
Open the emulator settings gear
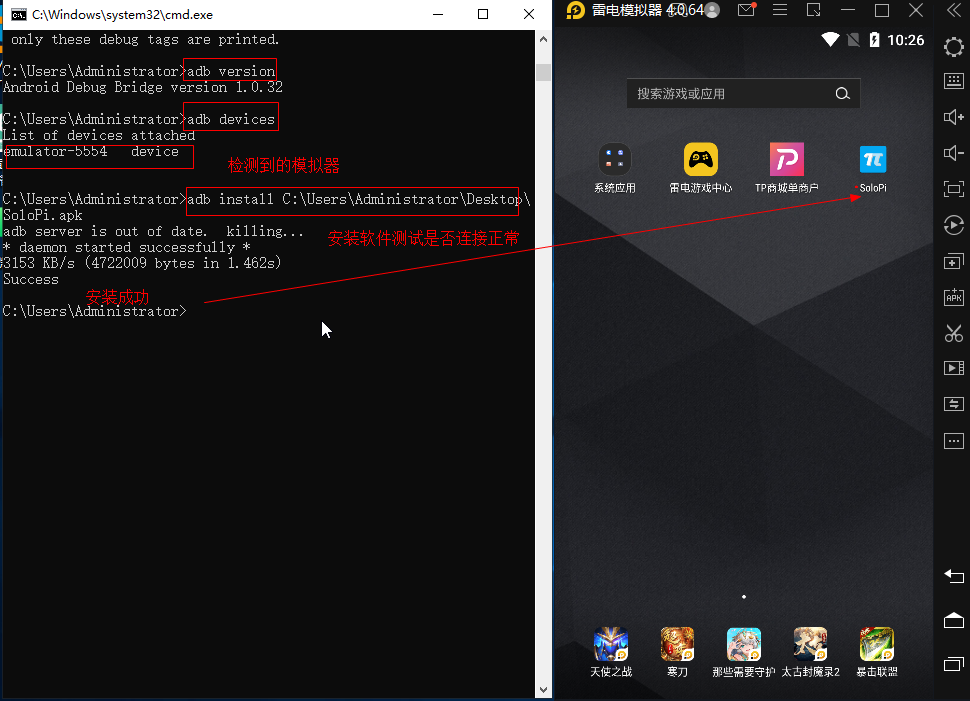pyautogui.click(x=953, y=47)
